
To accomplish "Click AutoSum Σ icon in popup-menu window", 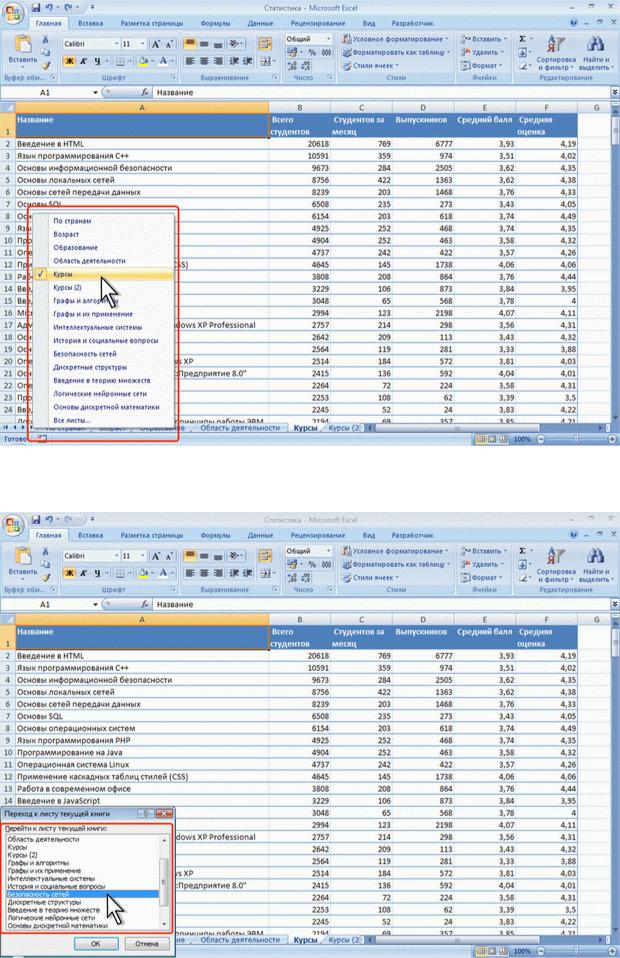I will [523, 39].
